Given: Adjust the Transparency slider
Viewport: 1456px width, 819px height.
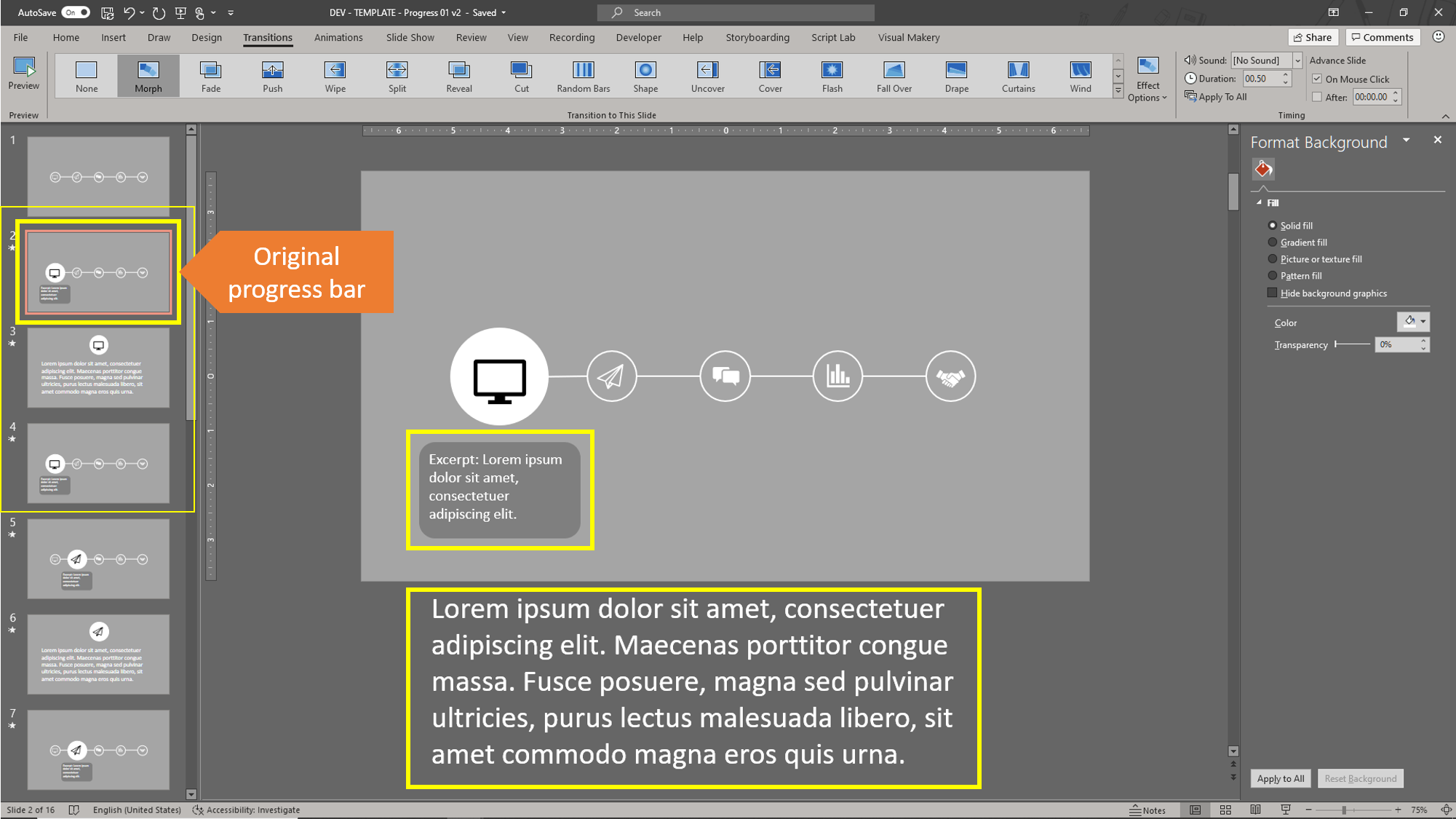Looking at the screenshot, I should click(1353, 344).
